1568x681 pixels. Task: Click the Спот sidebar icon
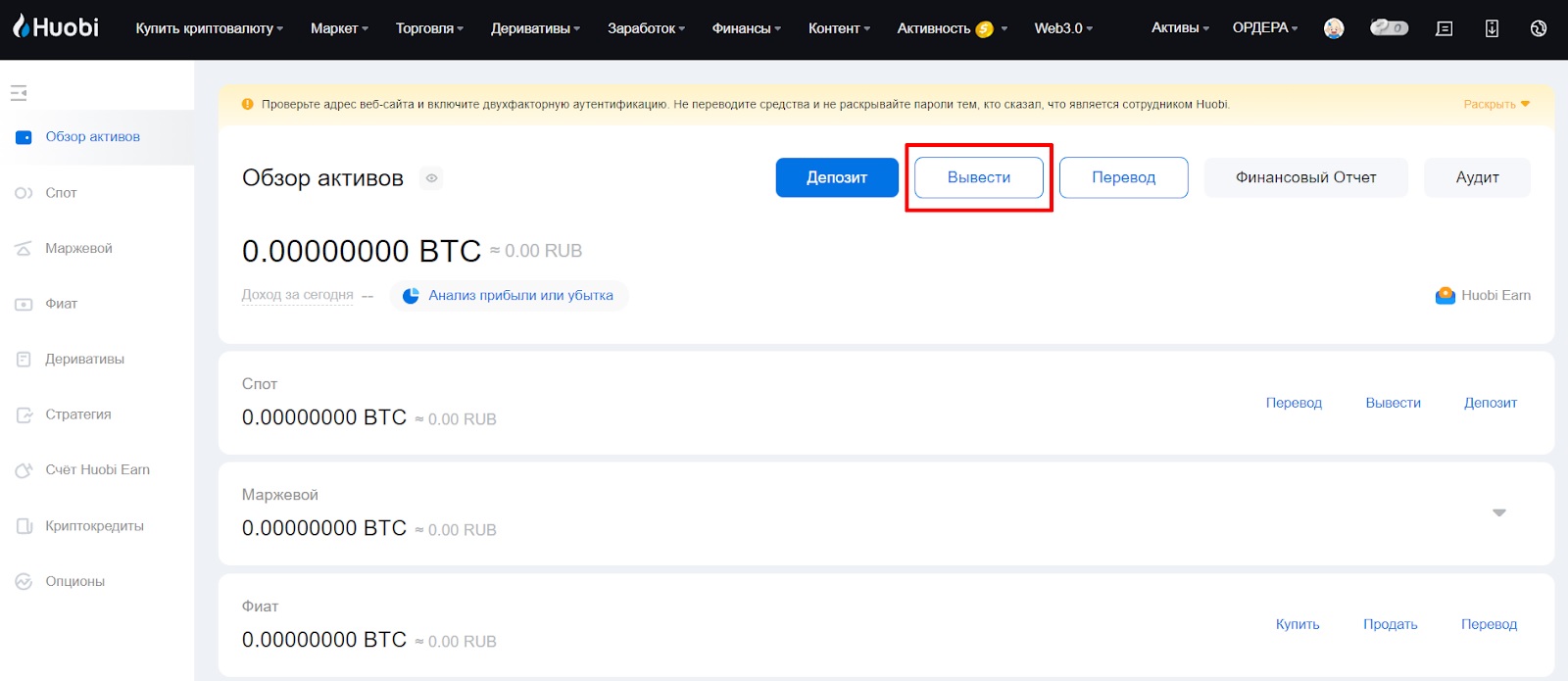[24, 193]
